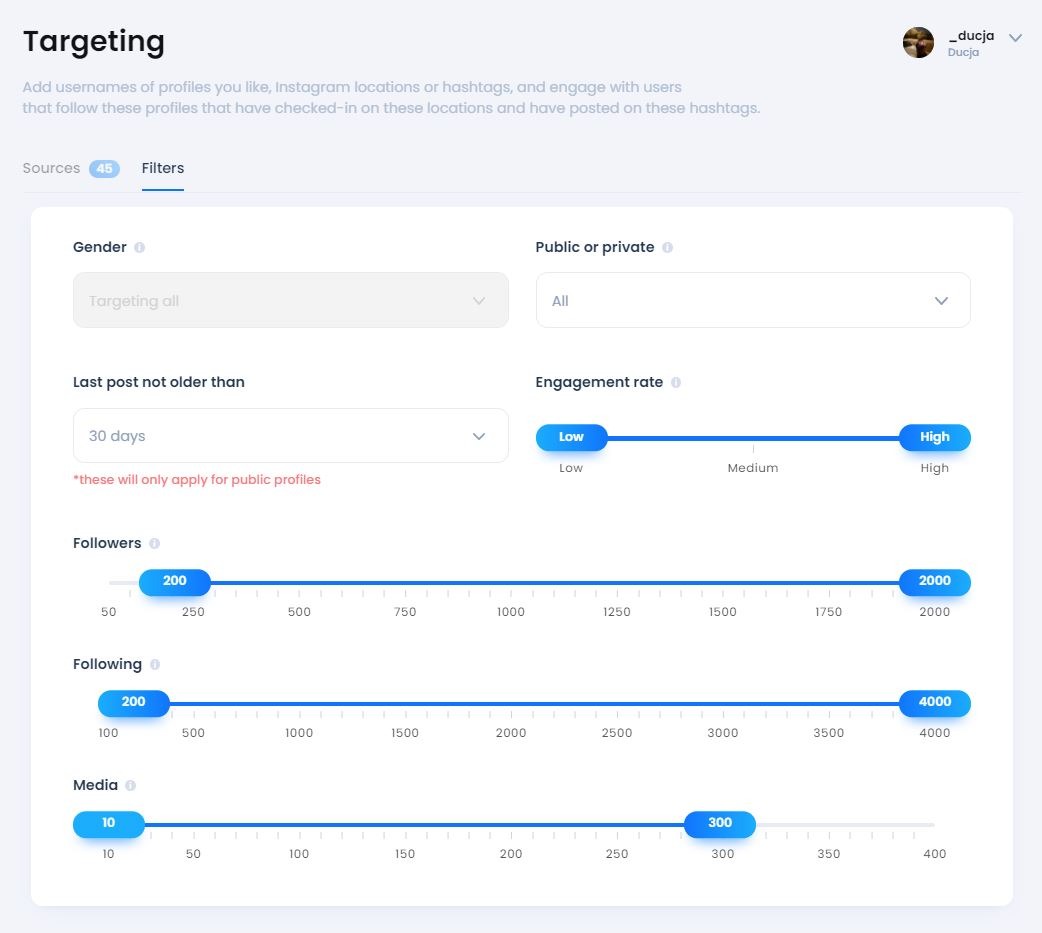The height and width of the screenshot is (933, 1042).
Task: Click the Following info icon
Action: pos(154,665)
